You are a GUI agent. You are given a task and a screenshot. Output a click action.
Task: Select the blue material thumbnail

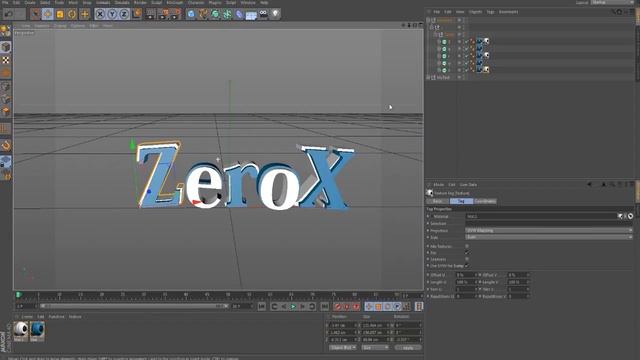point(37,331)
